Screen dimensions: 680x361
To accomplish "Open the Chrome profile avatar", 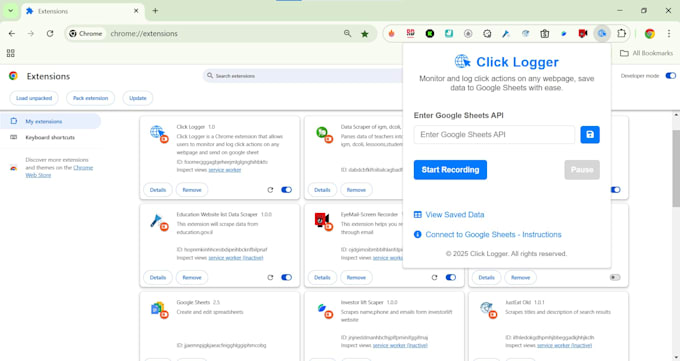I will point(650,33).
